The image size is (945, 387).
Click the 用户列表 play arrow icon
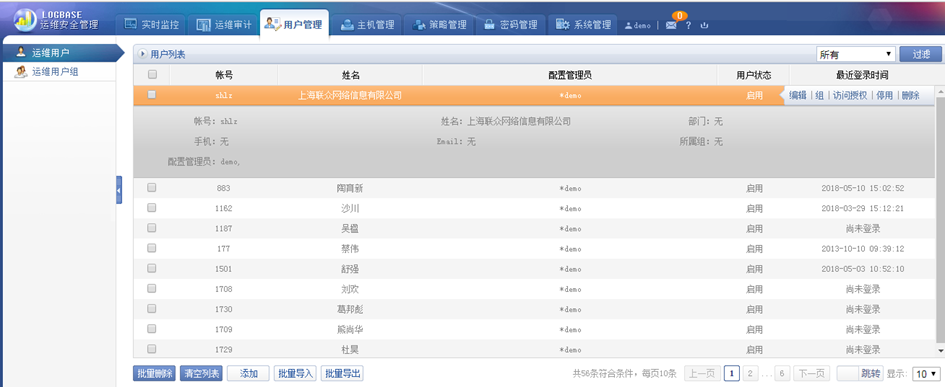coord(143,54)
